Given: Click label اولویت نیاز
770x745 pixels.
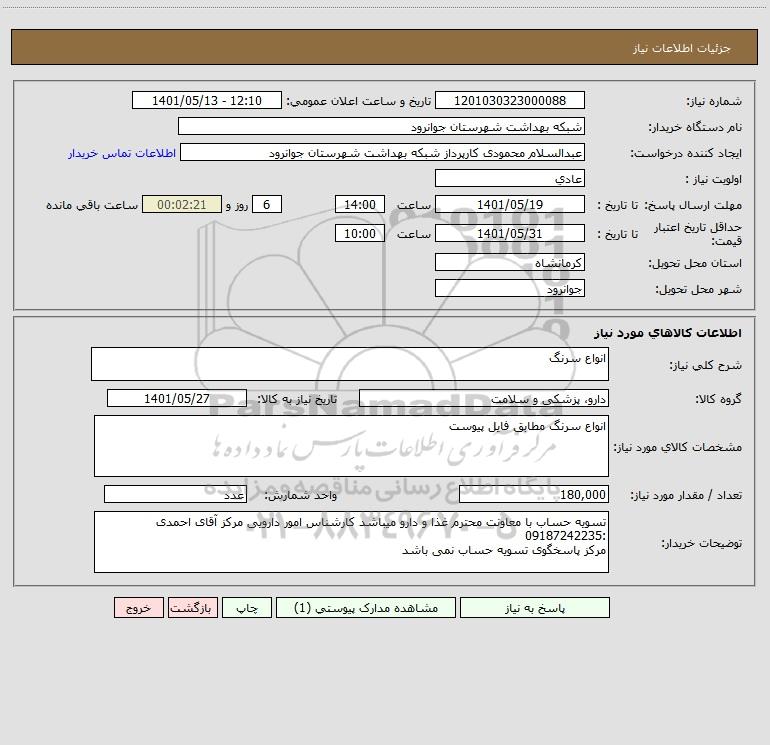Looking at the screenshot, I should tap(714, 179).
